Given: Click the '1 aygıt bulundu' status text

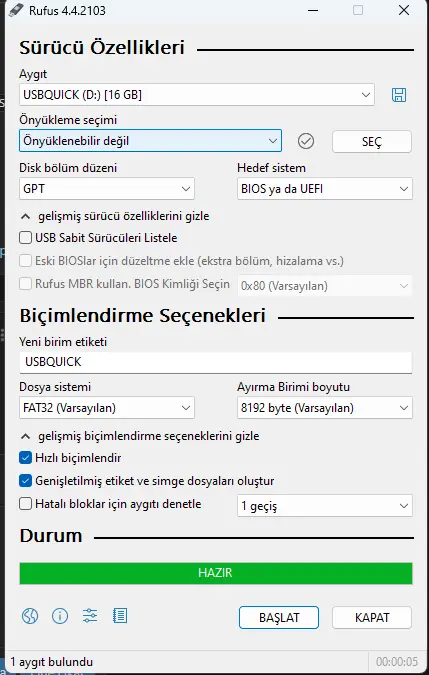Looking at the screenshot, I should coord(52,662).
